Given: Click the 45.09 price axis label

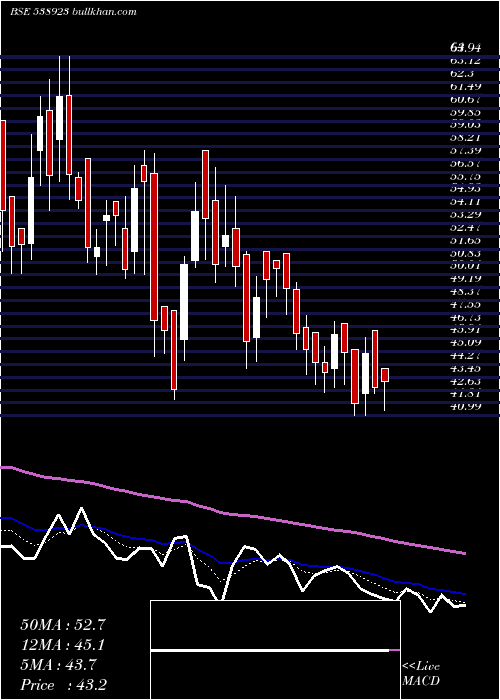Looking at the screenshot, I should point(465,343).
